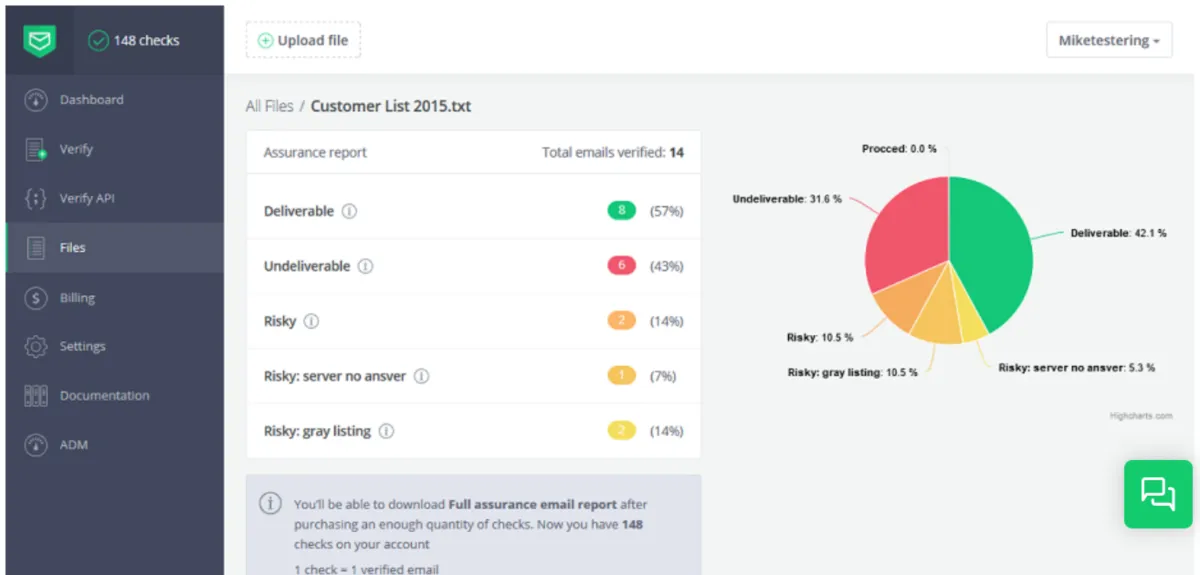
Task: Open the Highcharts.com credit link
Action: [1140, 416]
